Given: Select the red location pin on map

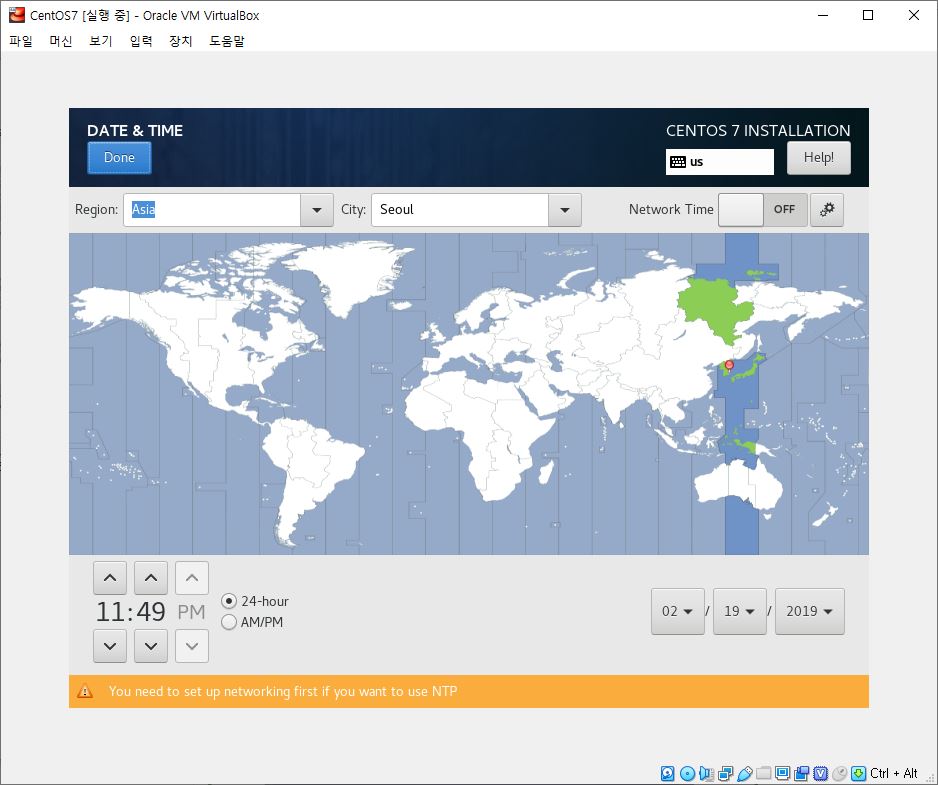Looking at the screenshot, I should coord(729,365).
